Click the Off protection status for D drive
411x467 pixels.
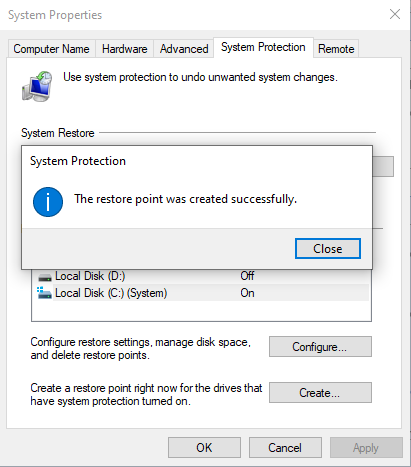coord(247,276)
